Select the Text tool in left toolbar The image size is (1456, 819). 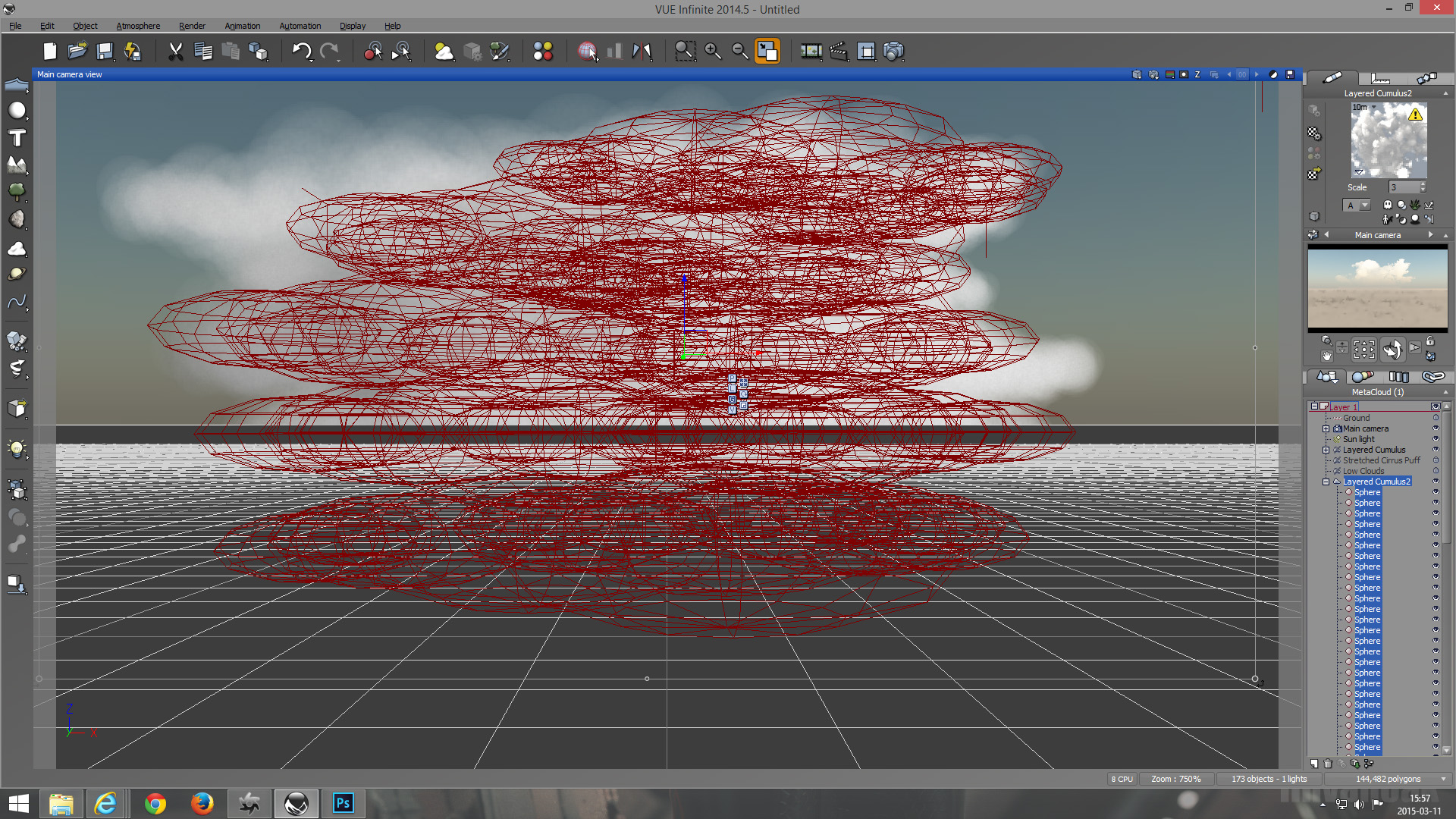point(17,138)
